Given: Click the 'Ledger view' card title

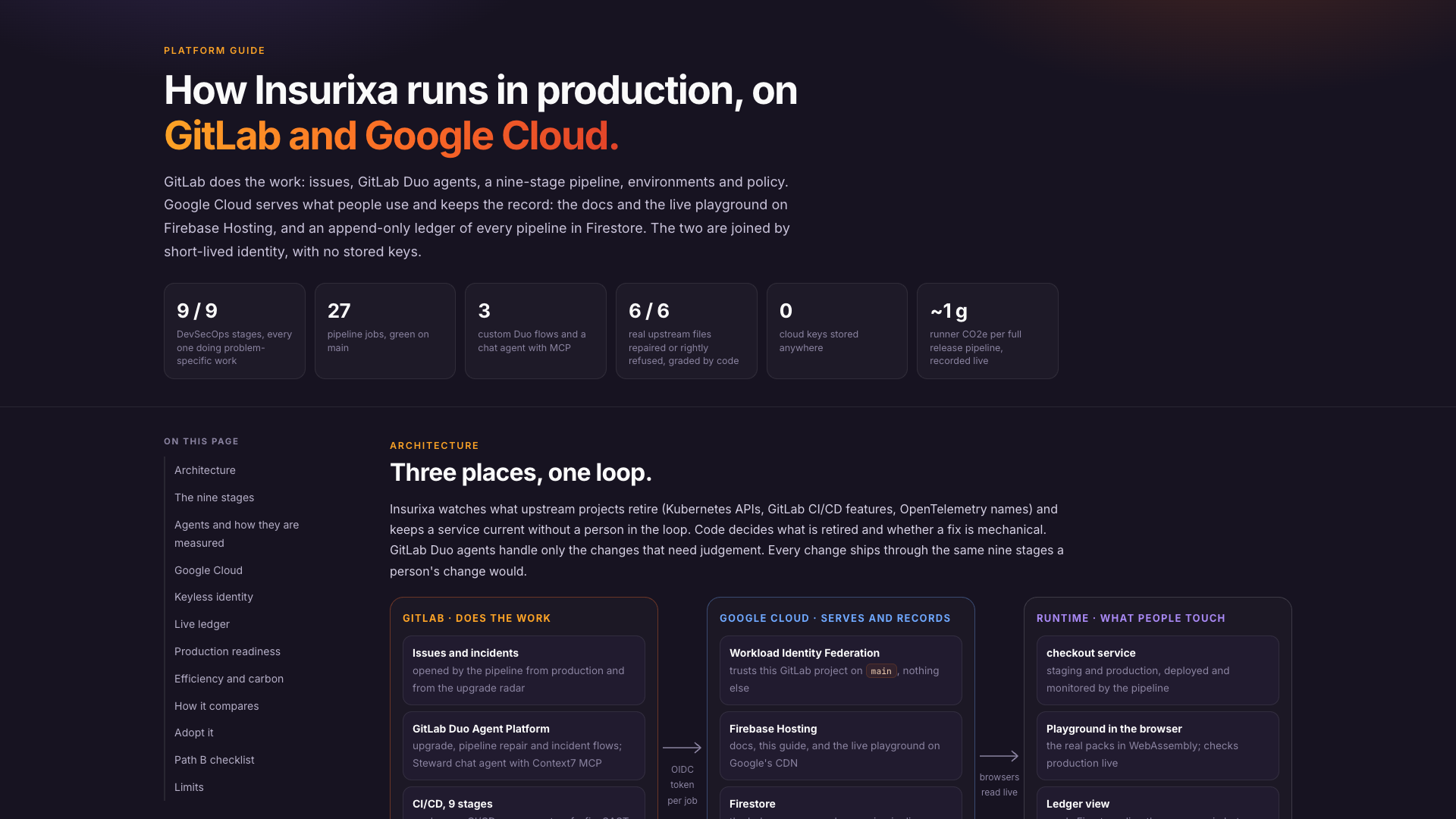Looking at the screenshot, I should tap(1078, 804).
